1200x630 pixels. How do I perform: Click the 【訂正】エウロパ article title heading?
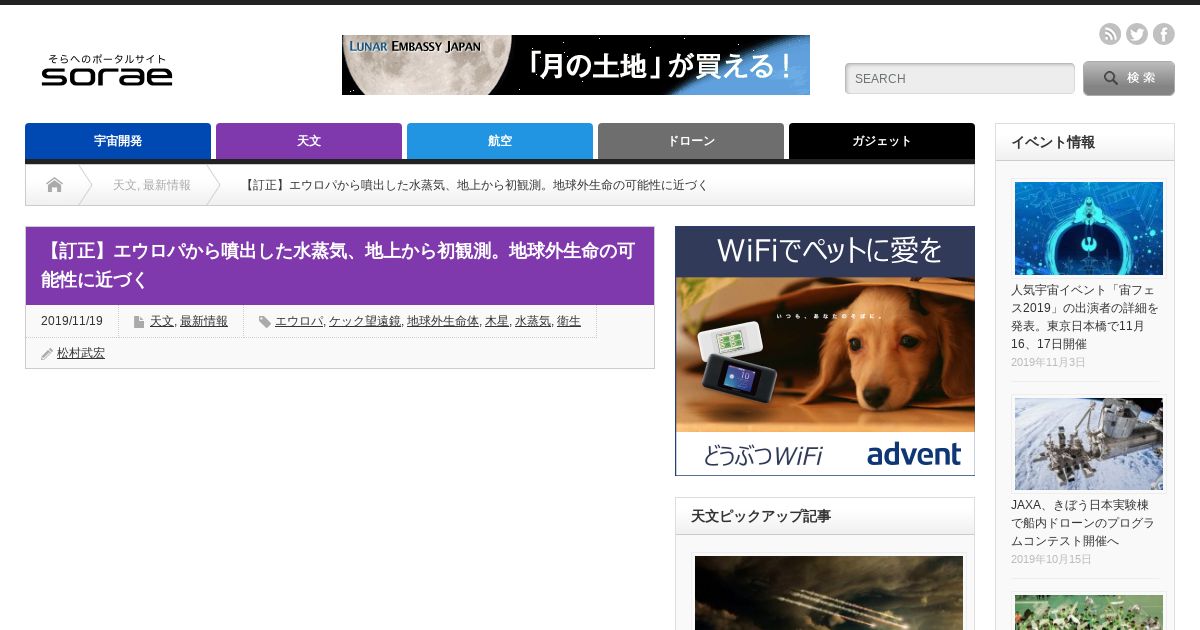click(340, 265)
